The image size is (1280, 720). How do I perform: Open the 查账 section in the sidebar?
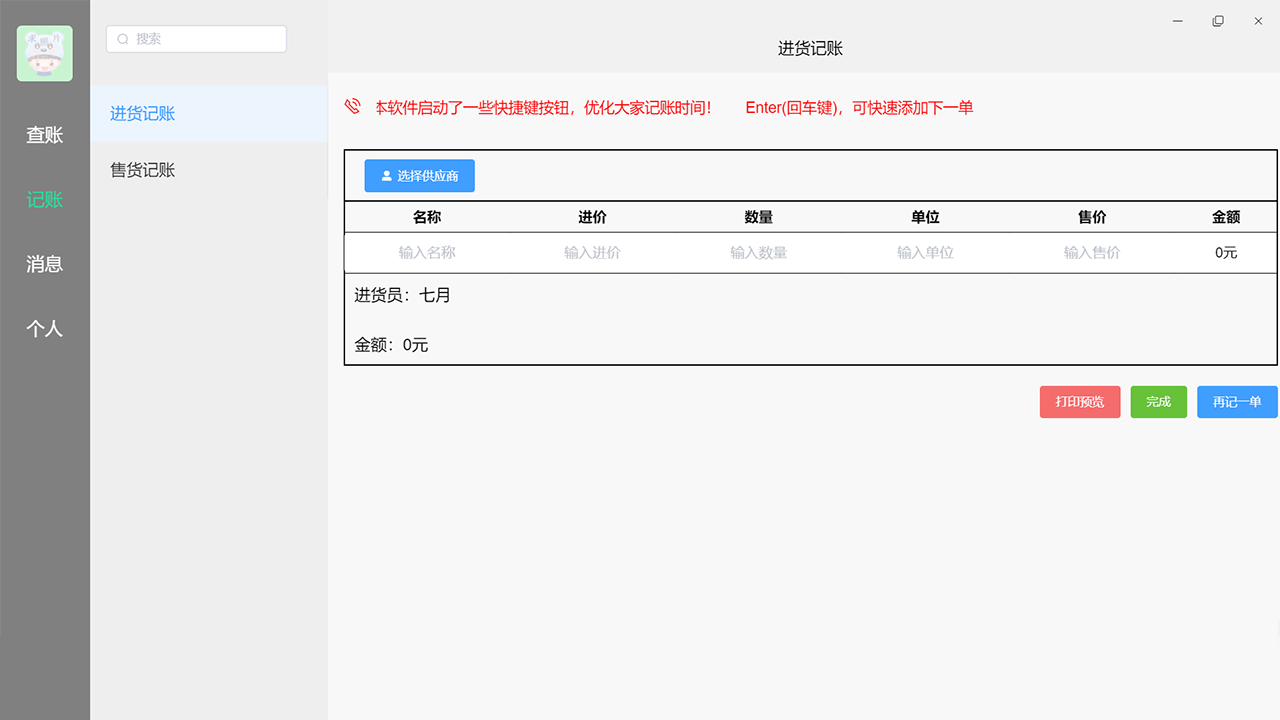click(44, 135)
